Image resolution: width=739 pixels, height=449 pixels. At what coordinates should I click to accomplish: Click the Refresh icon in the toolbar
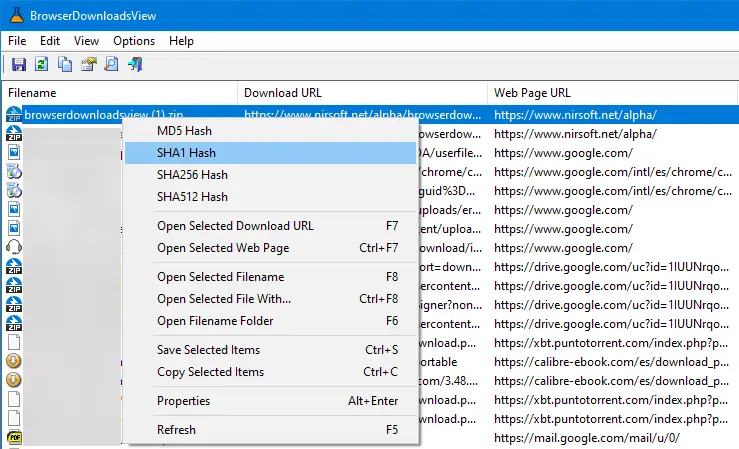(41, 66)
